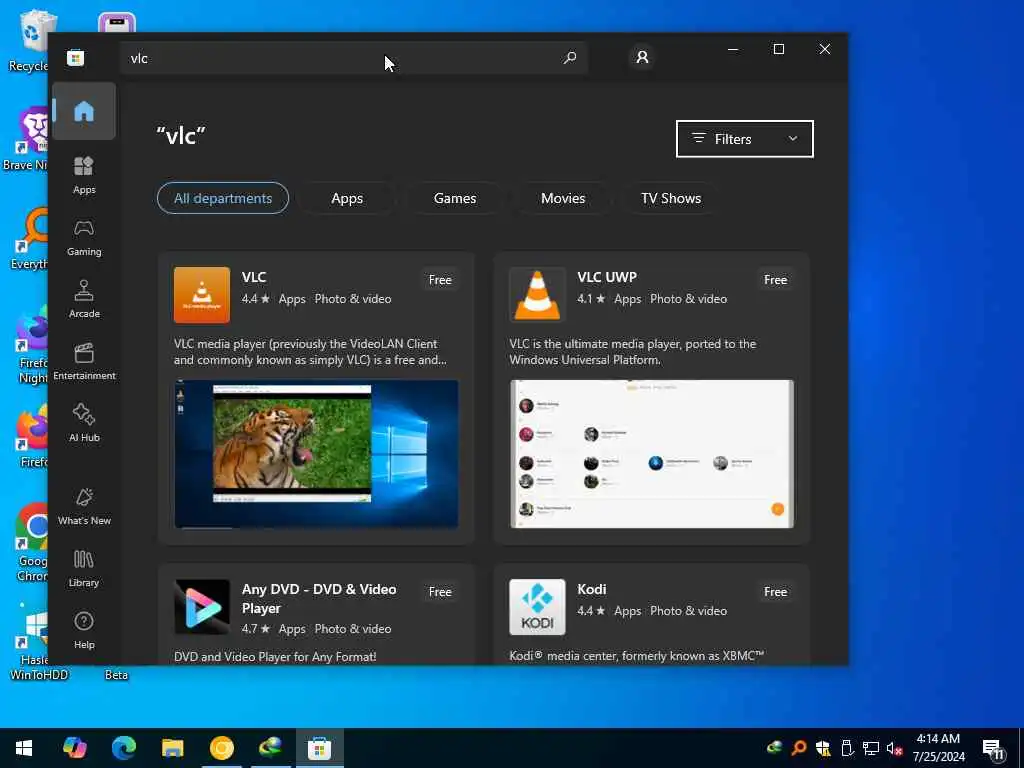Image resolution: width=1024 pixels, height=768 pixels.
Task: Open the Arcade section in sidebar
Action: (x=84, y=299)
